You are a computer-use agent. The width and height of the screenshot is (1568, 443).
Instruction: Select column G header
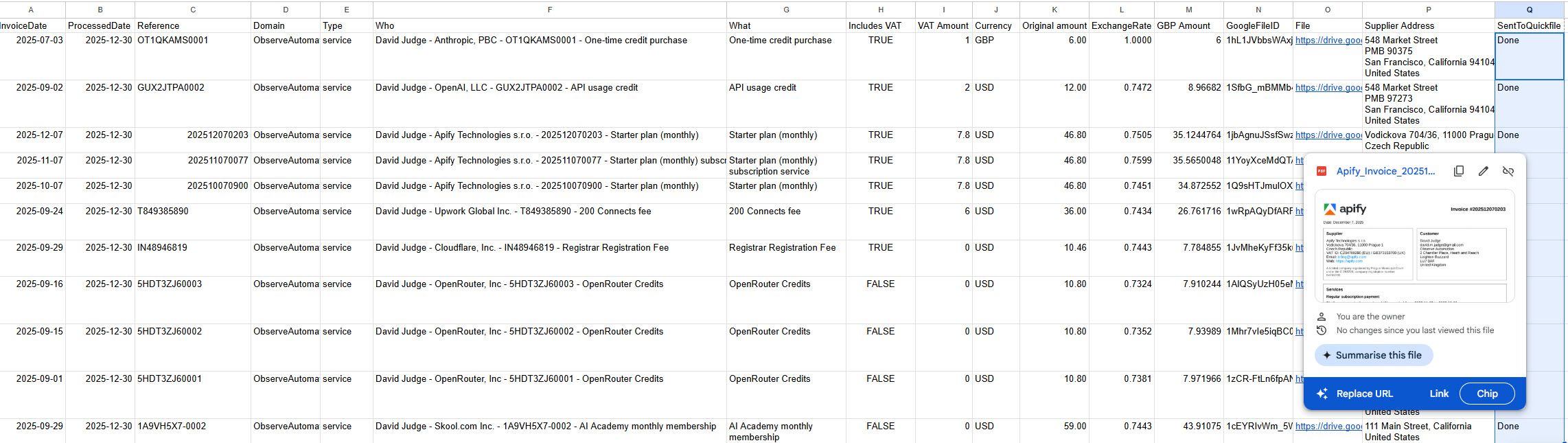coord(787,10)
